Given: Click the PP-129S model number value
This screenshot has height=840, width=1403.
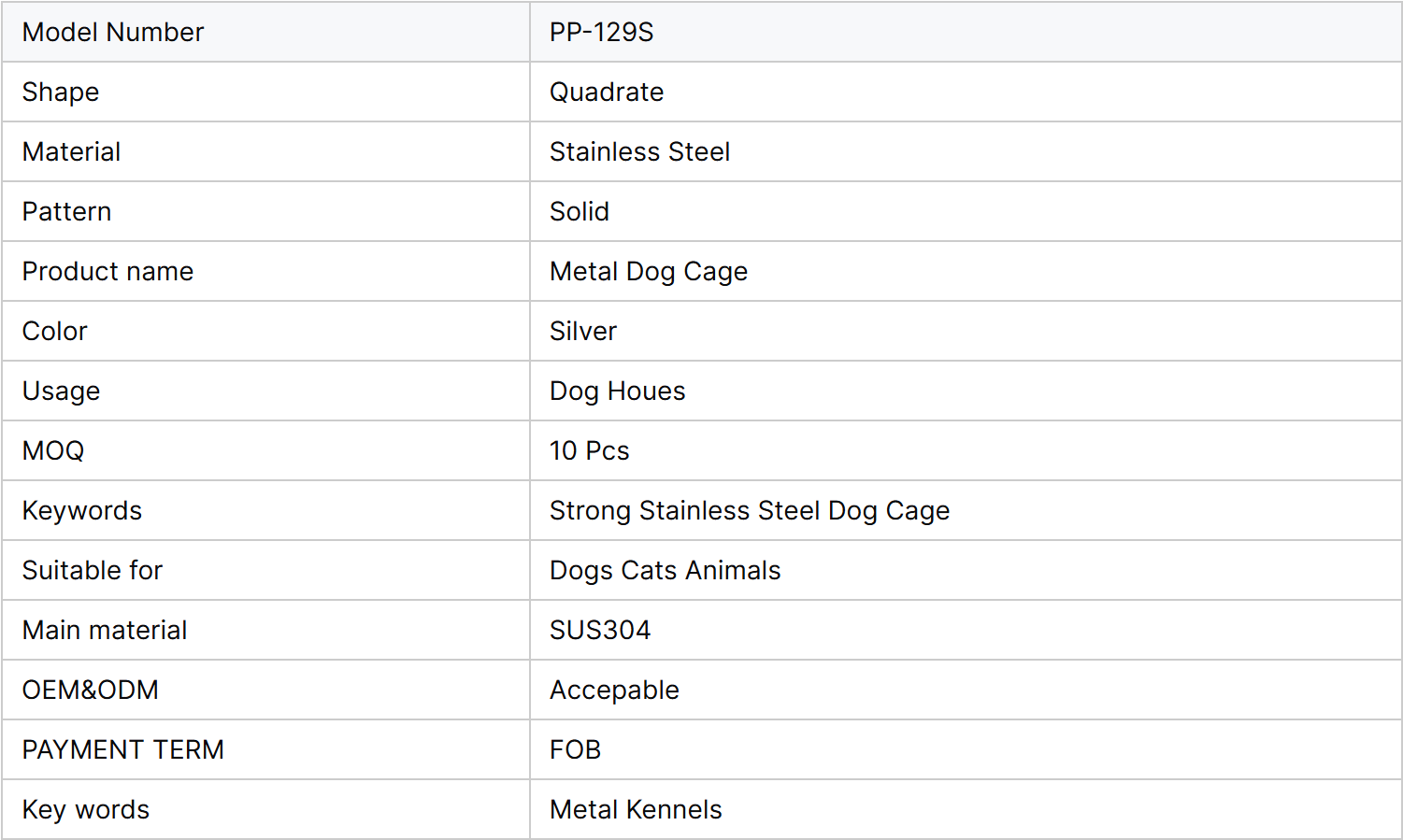Looking at the screenshot, I should click(x=601, y=32).
